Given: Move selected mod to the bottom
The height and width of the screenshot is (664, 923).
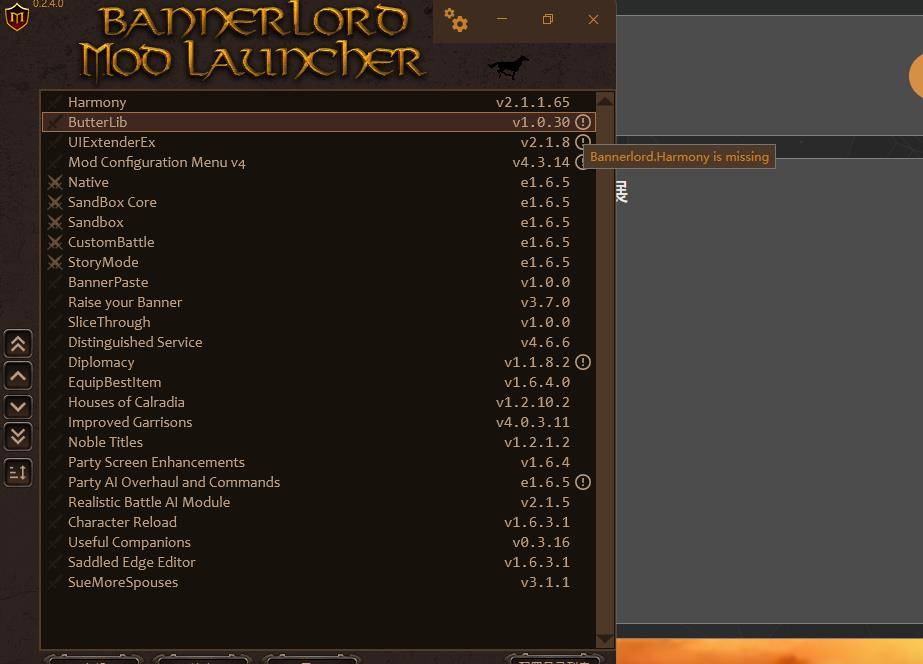Looking at the screenshot, I should [x=18, y=436].
